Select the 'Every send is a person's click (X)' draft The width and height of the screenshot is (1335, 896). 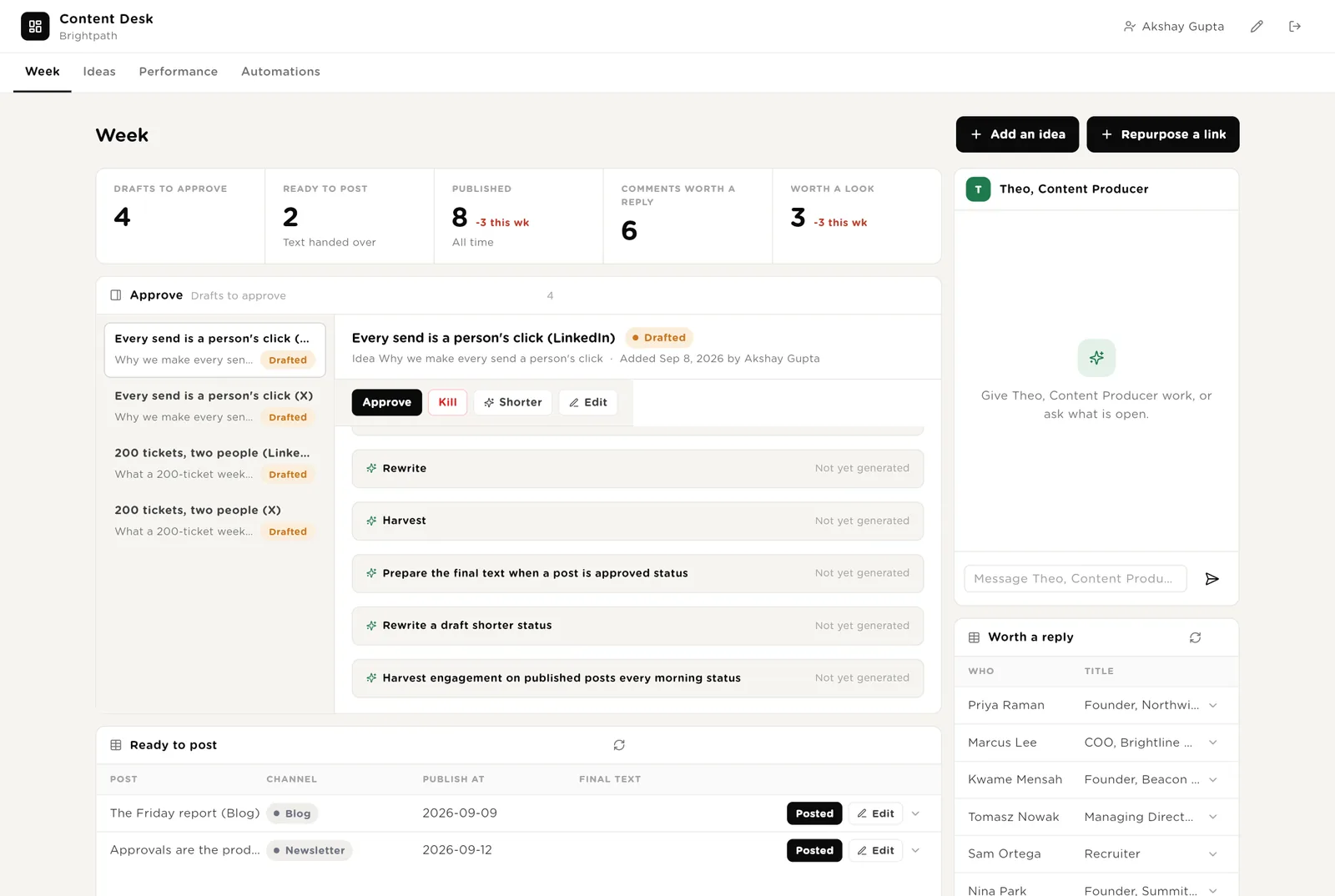pos(214,406)
